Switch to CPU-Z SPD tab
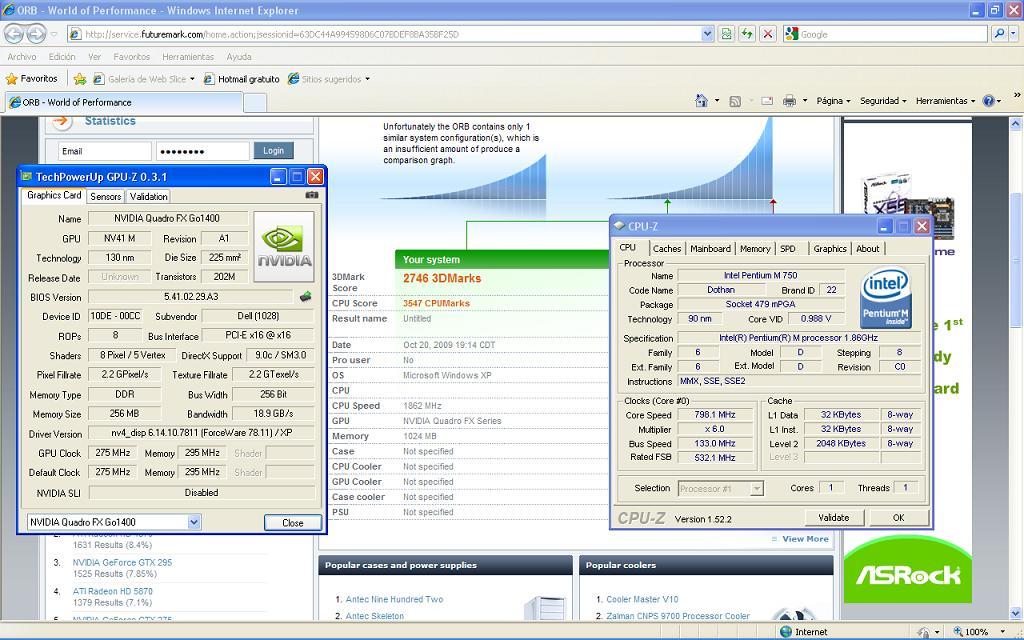The image size is (1024, 640). point(788,249)
